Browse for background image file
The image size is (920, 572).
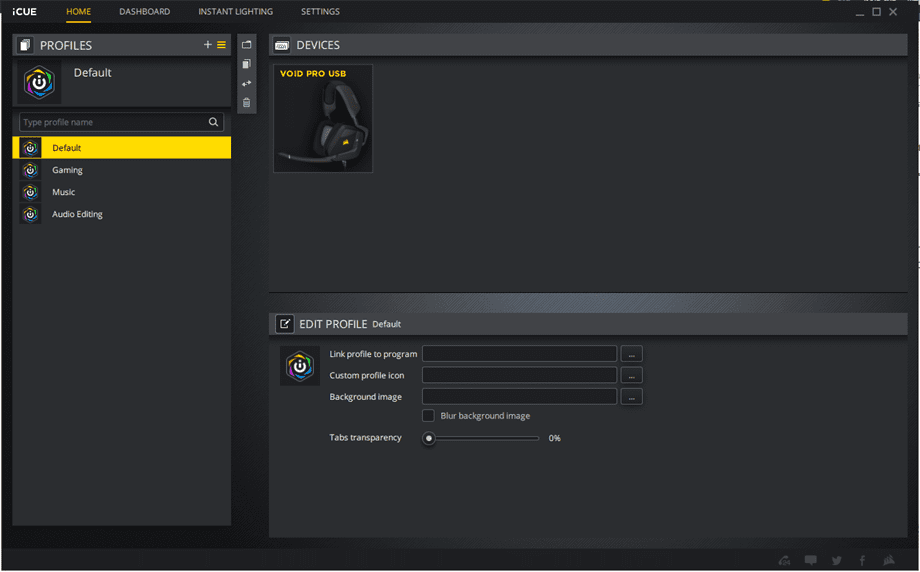coord(631,397)
